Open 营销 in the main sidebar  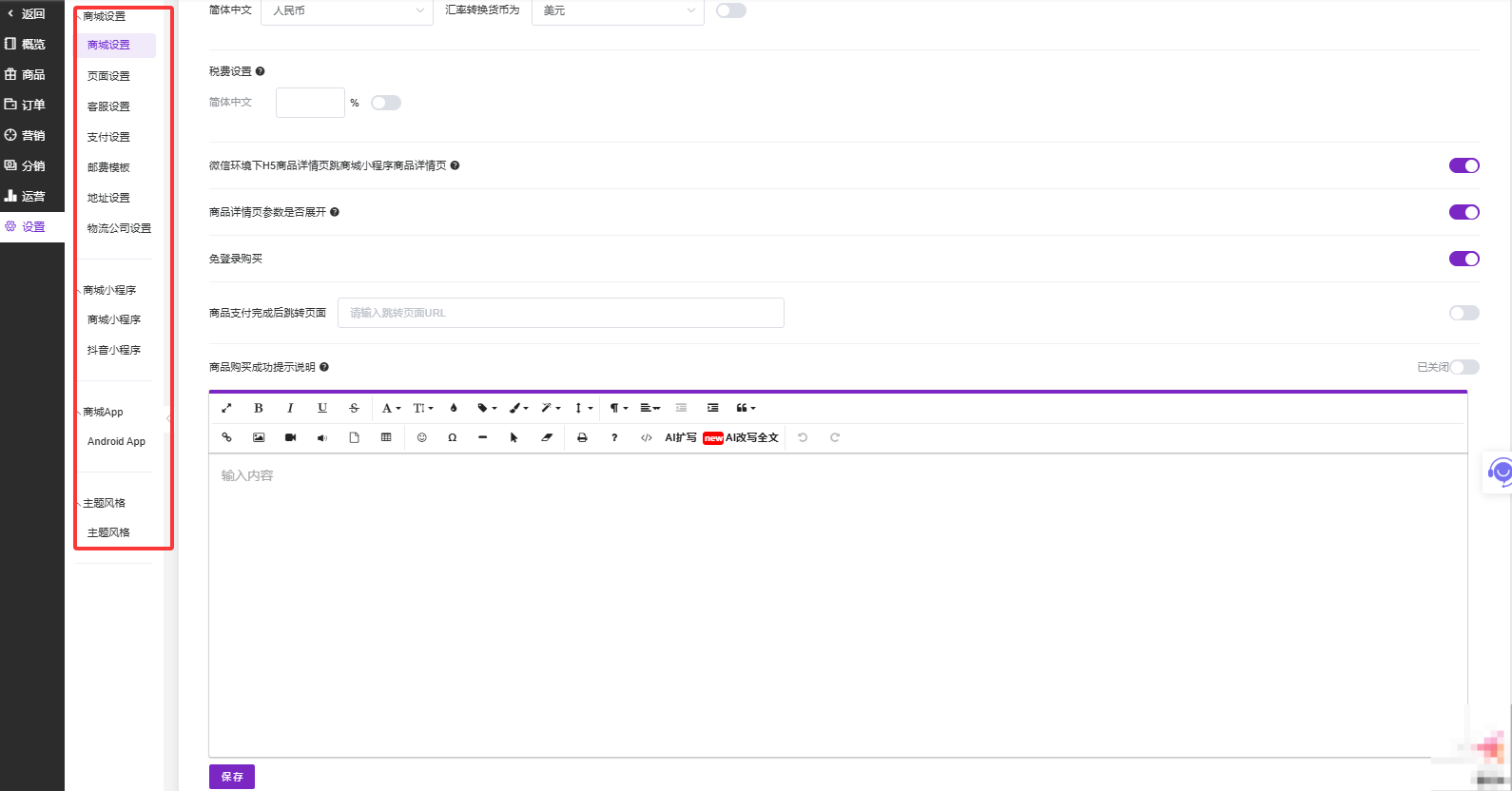click(32, 135)
